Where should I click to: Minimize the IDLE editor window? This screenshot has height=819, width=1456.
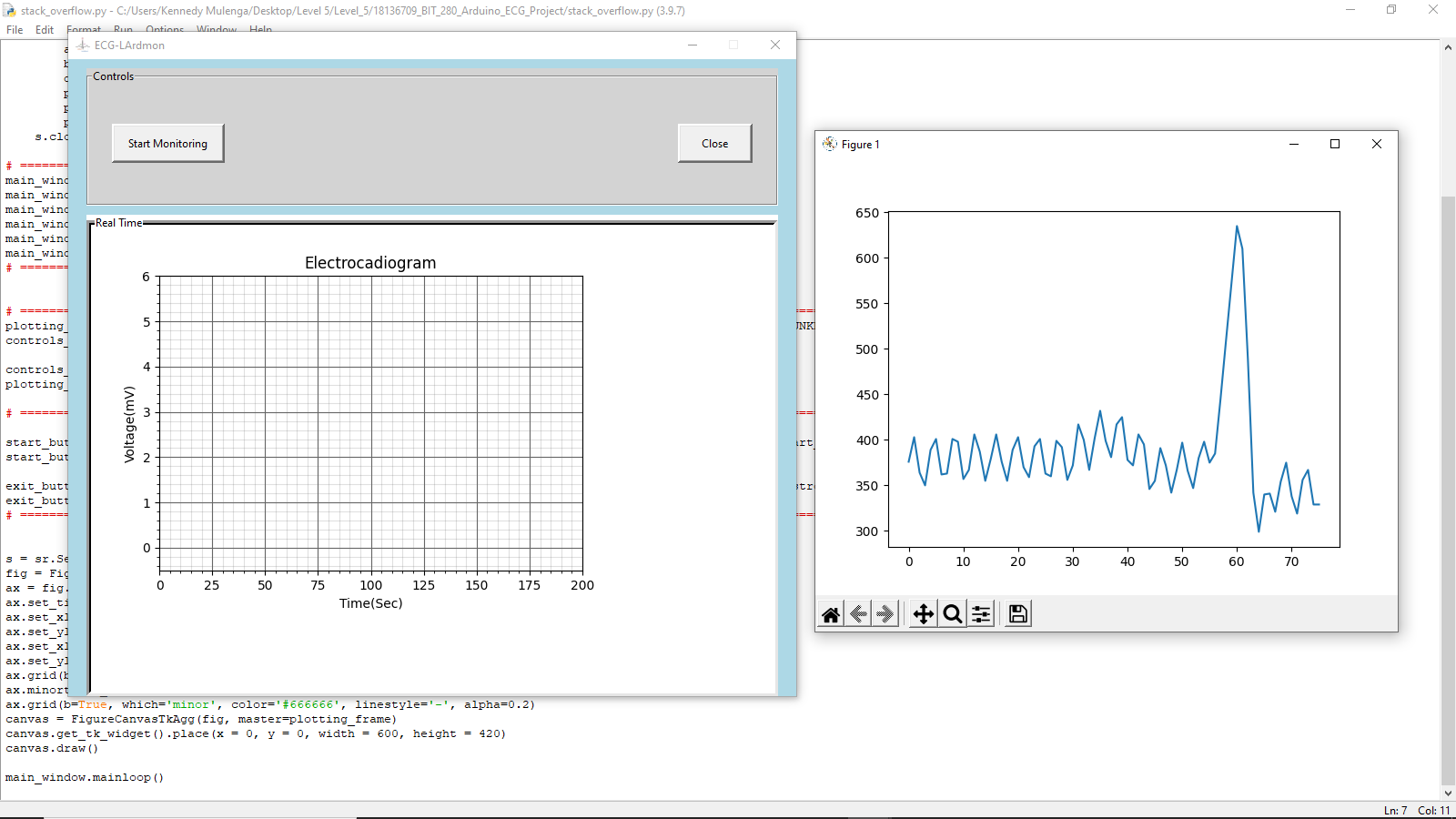[x=1350, y=10]
